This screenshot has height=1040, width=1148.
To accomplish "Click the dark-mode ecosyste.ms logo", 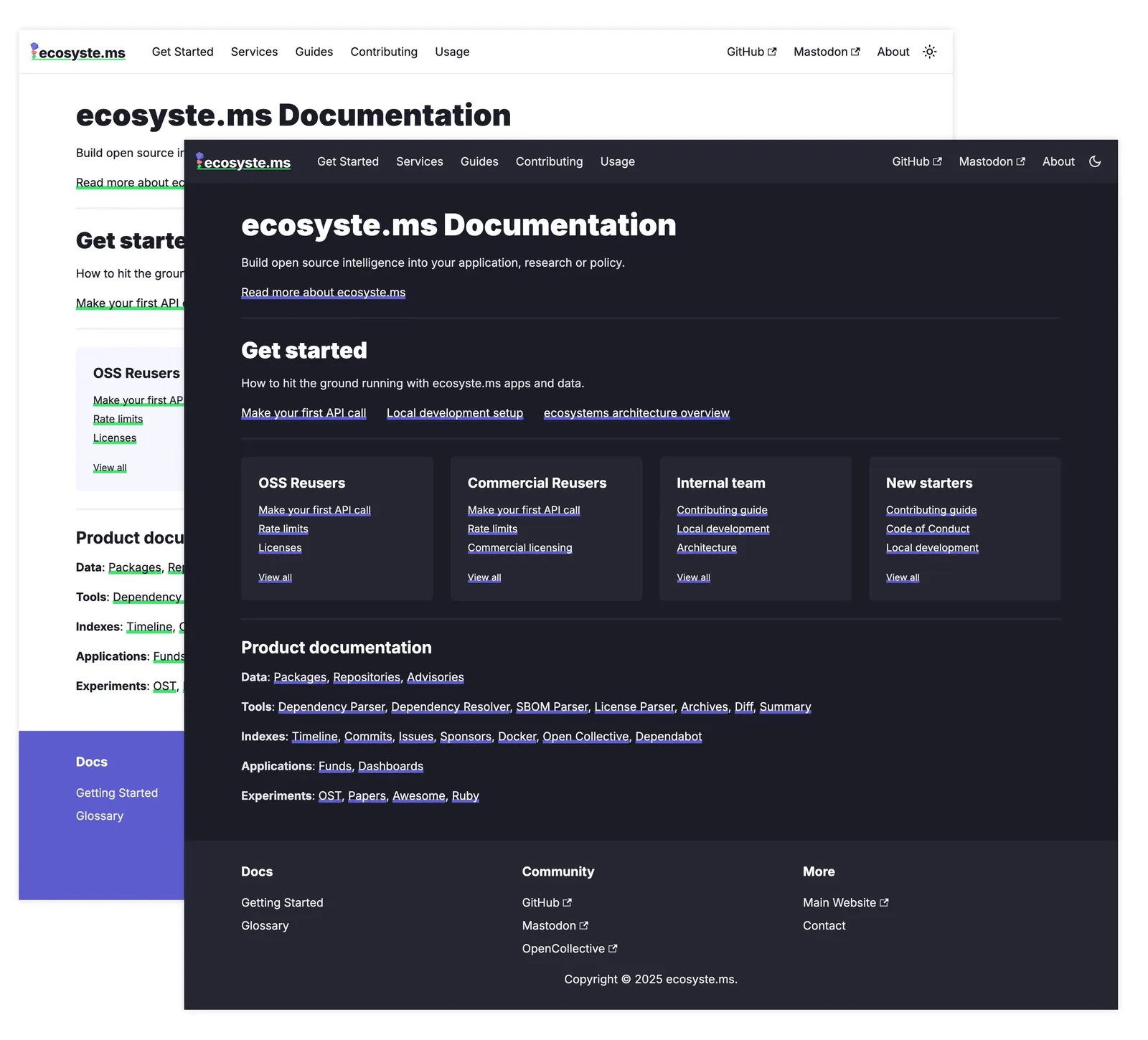I will click(243, 162).
